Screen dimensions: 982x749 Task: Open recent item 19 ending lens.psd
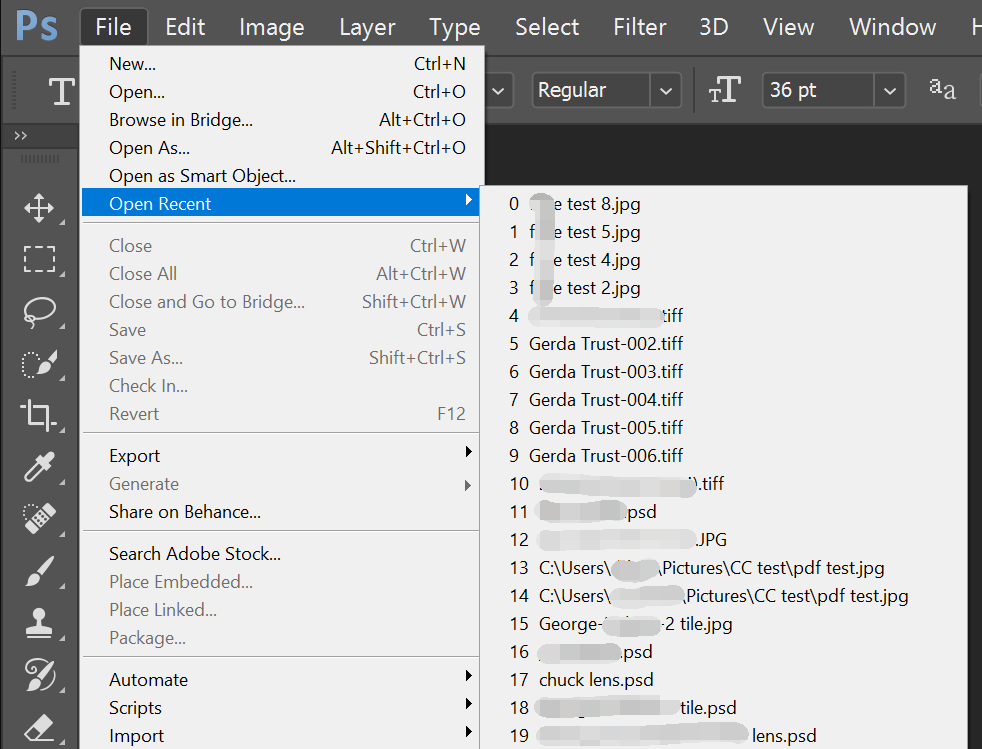723,735
